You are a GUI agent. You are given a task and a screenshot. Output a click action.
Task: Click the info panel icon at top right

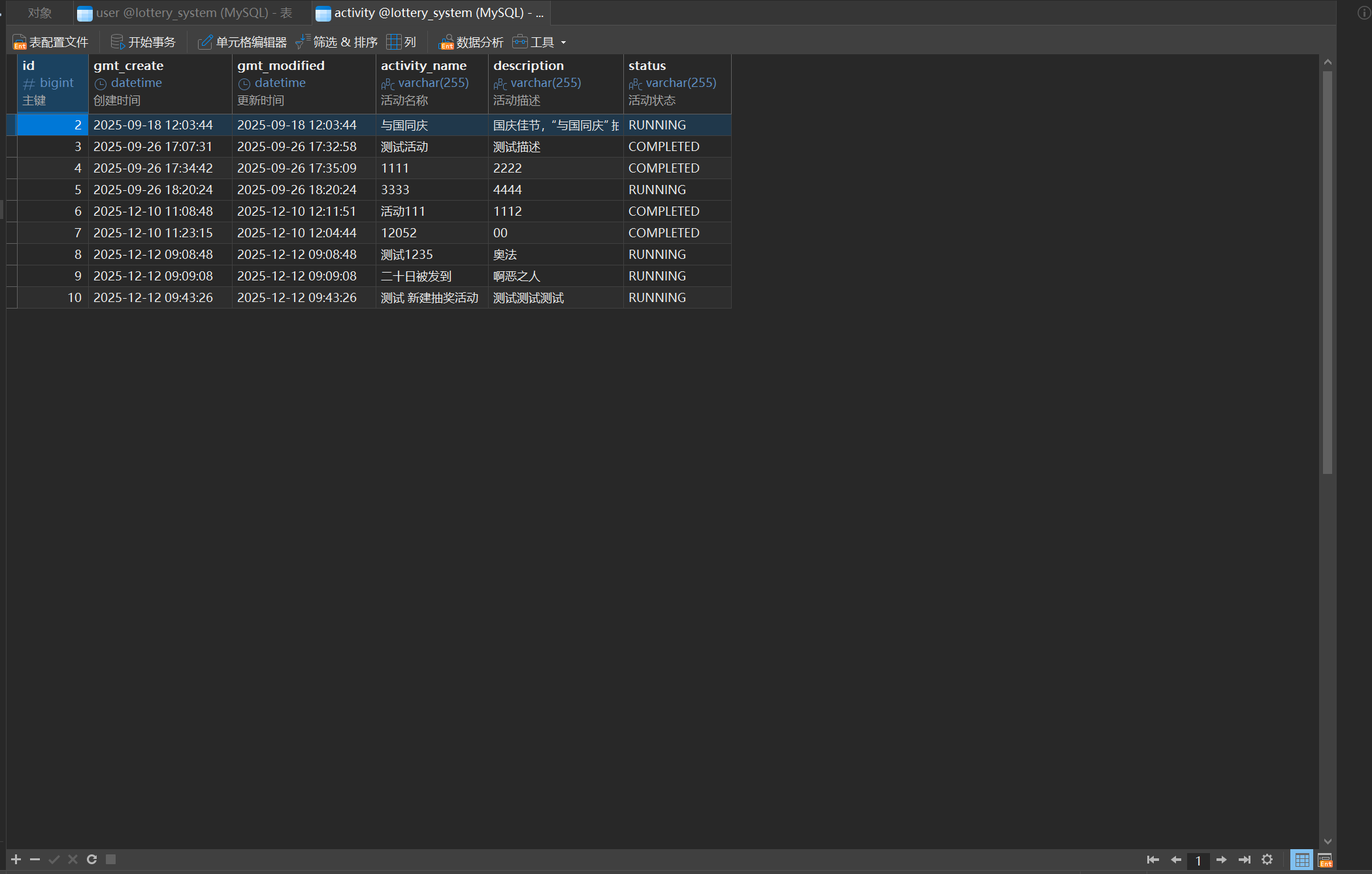[1364, 13]
